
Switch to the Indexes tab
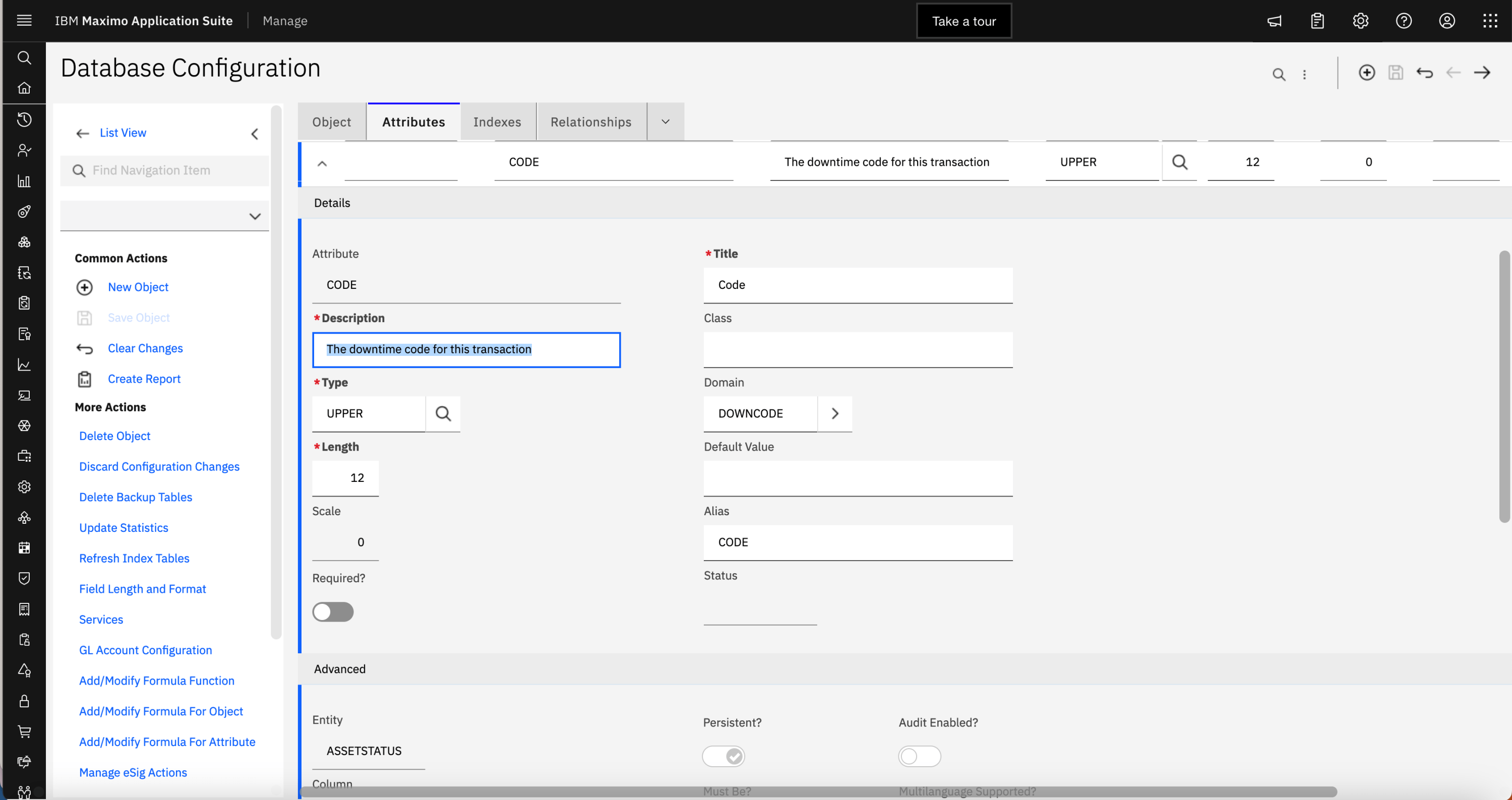[497, 121]
